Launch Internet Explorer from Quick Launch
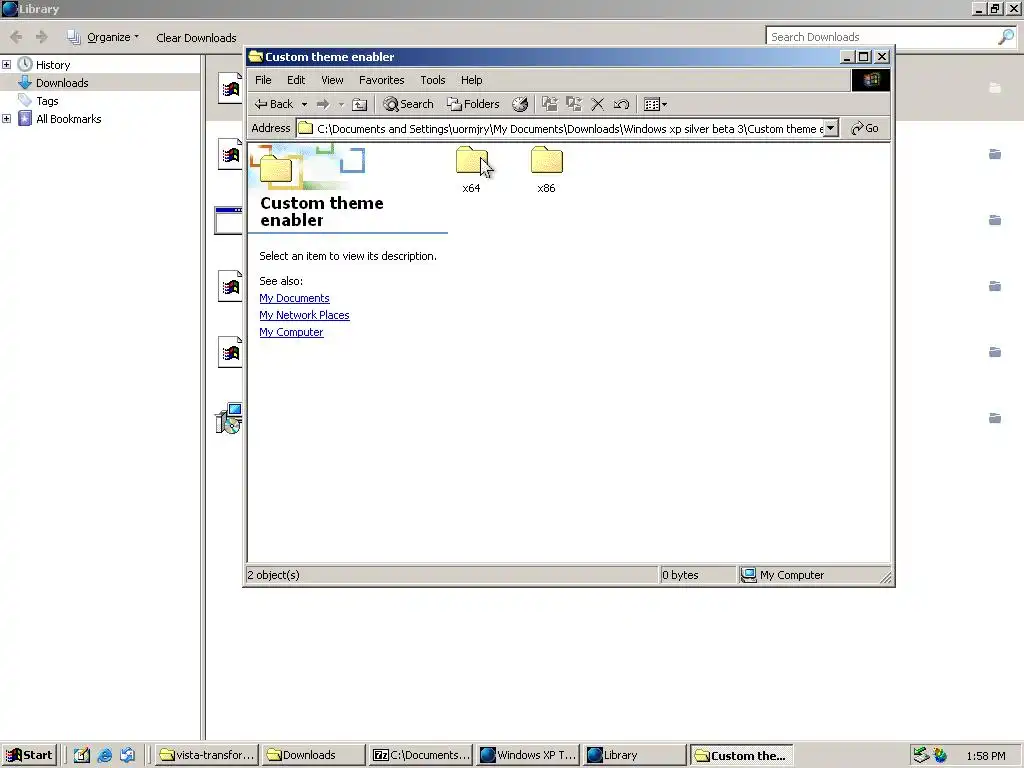The height and width of the screenshot is (768, 1024). click(x=104, y=756)
